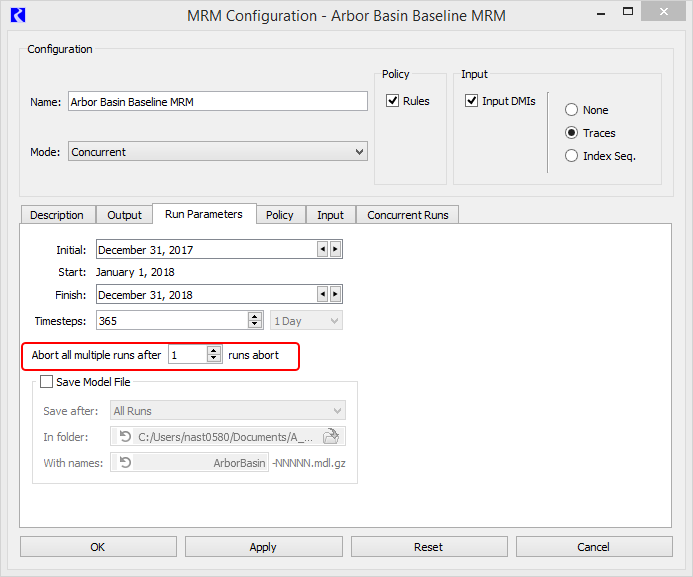This screenshot has height=577, width=693.
Task: Click the next arrow on Finish date
Action: 335,294
